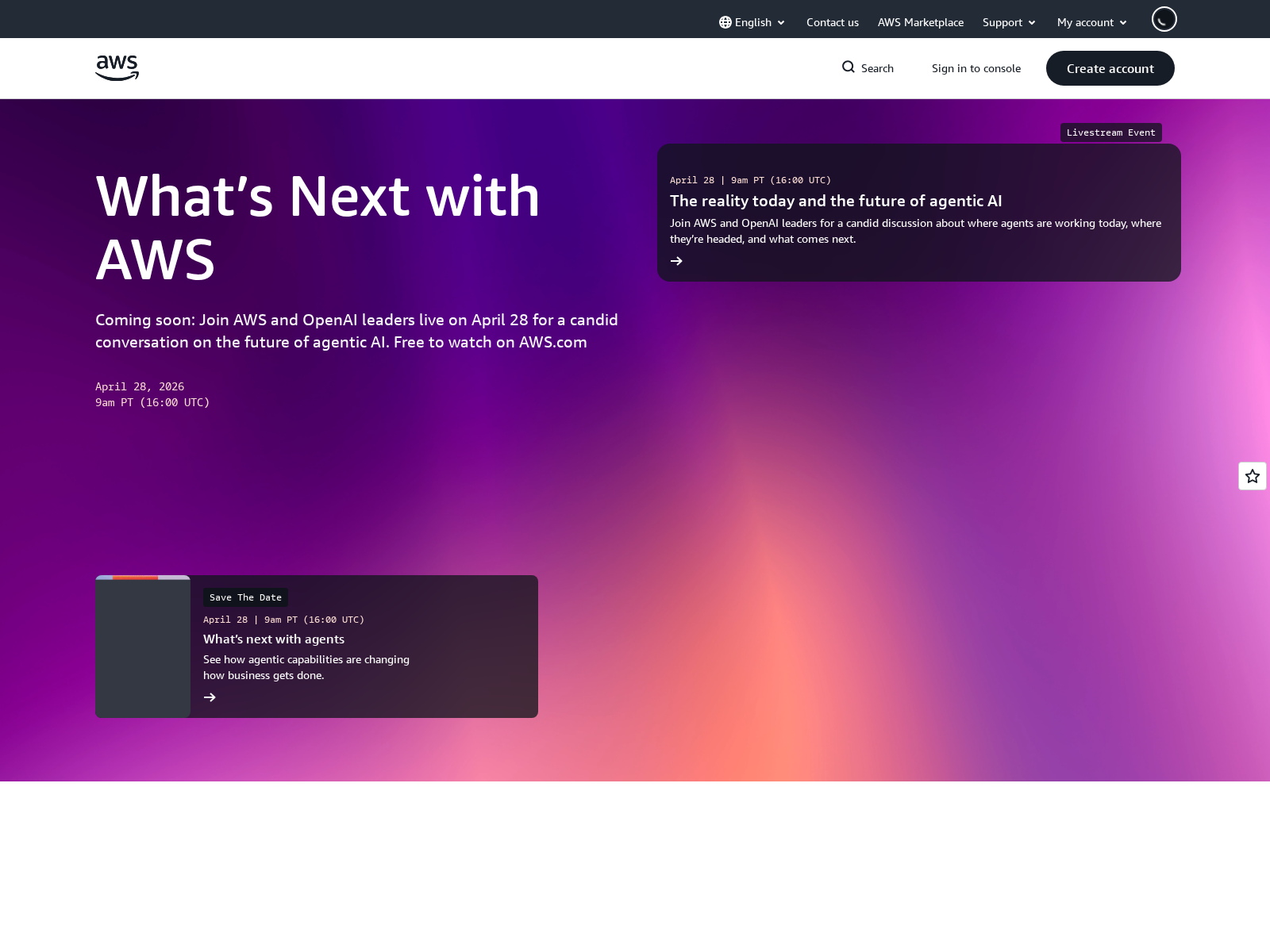This screenshot has height=952, width=1270.
Task: Open AWS Marketplace from the top bar
Action: [920, 22]
